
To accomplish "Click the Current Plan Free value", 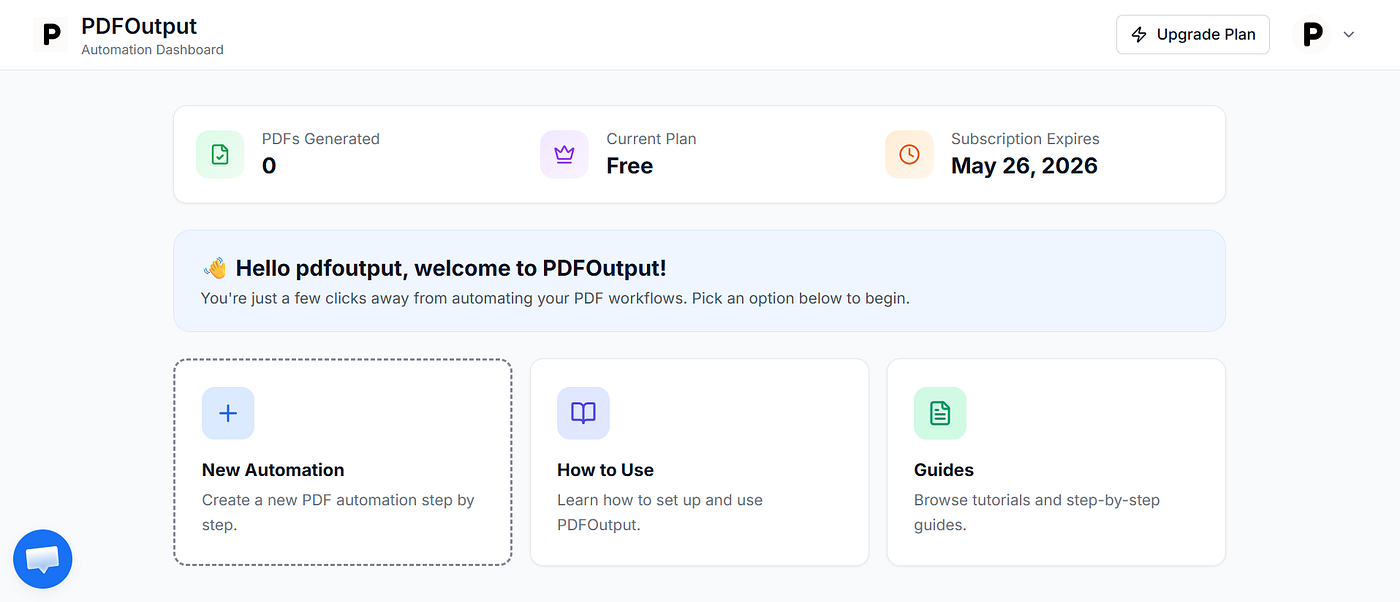I will pyautogui.click(x=629, y=166).
